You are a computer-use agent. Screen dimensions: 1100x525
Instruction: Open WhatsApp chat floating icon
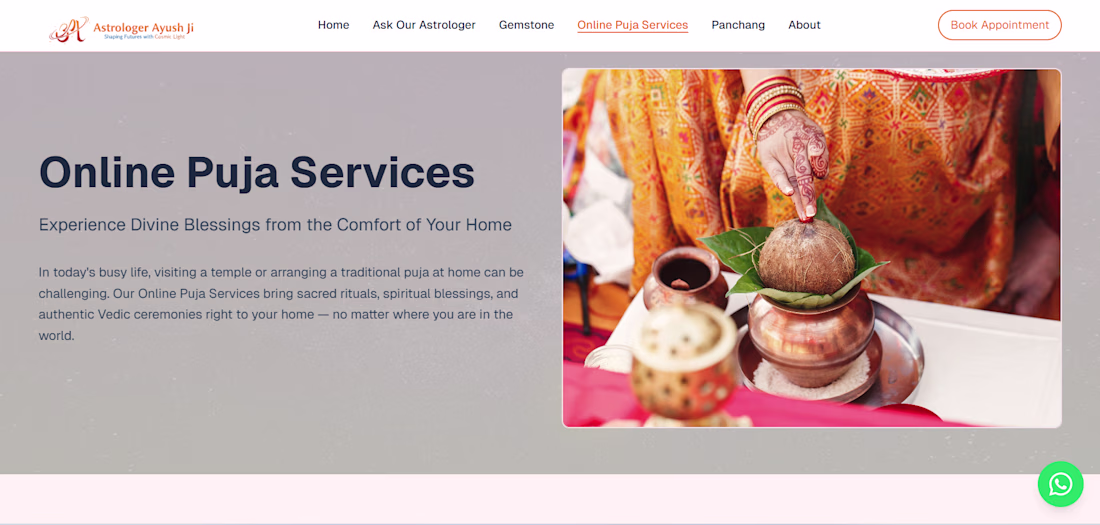point(1060,484)
